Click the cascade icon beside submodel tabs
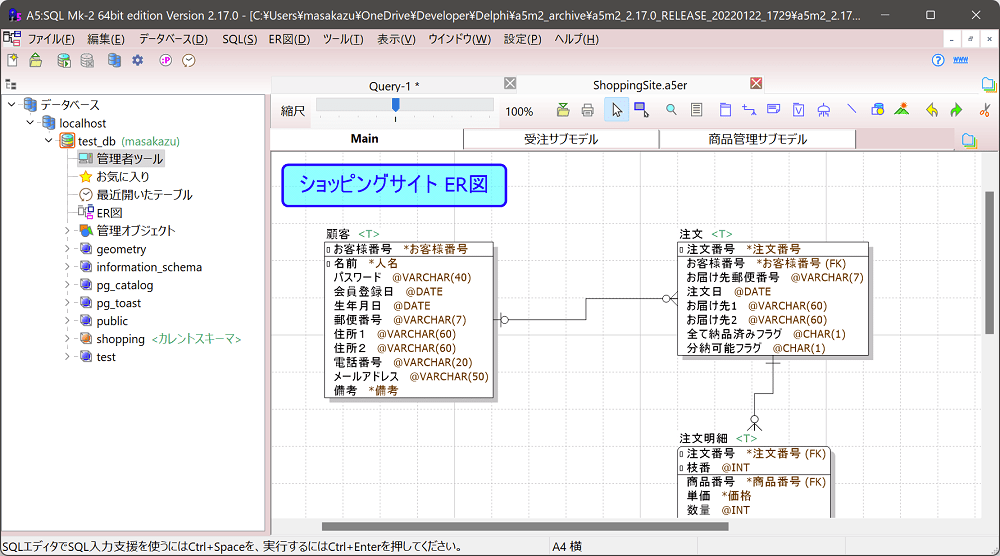The image size is (1000, 556). click(x=969, y=140)
